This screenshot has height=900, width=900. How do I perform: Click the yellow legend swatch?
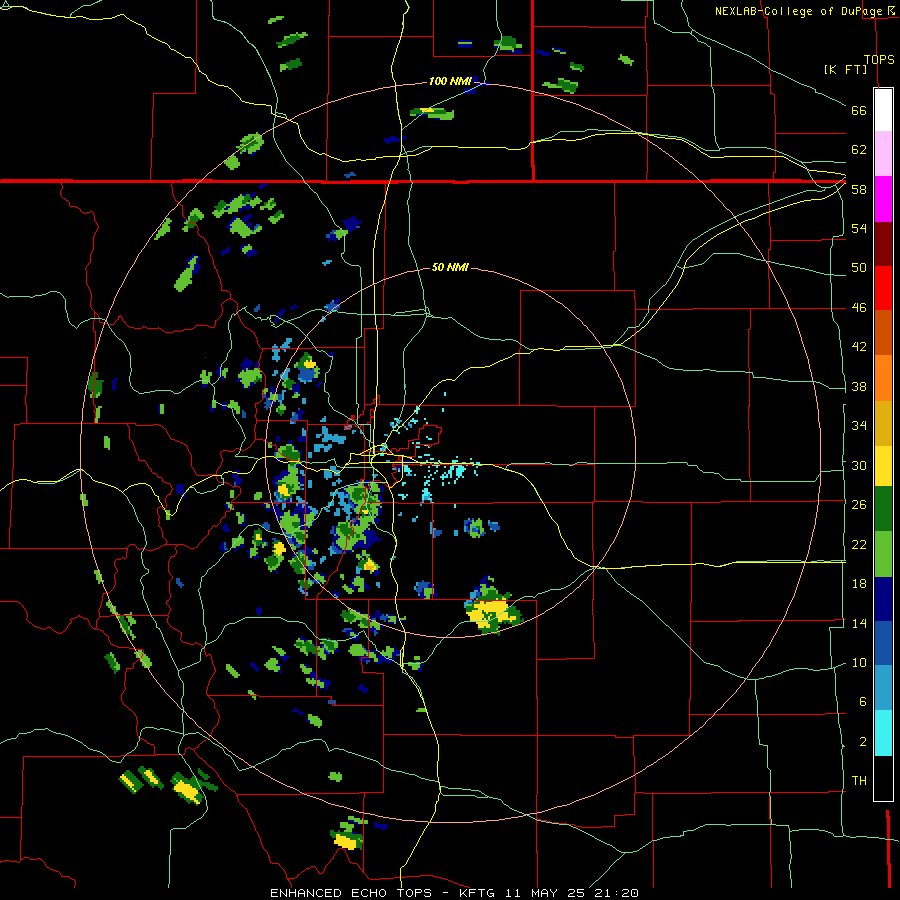tap(883, 465)
